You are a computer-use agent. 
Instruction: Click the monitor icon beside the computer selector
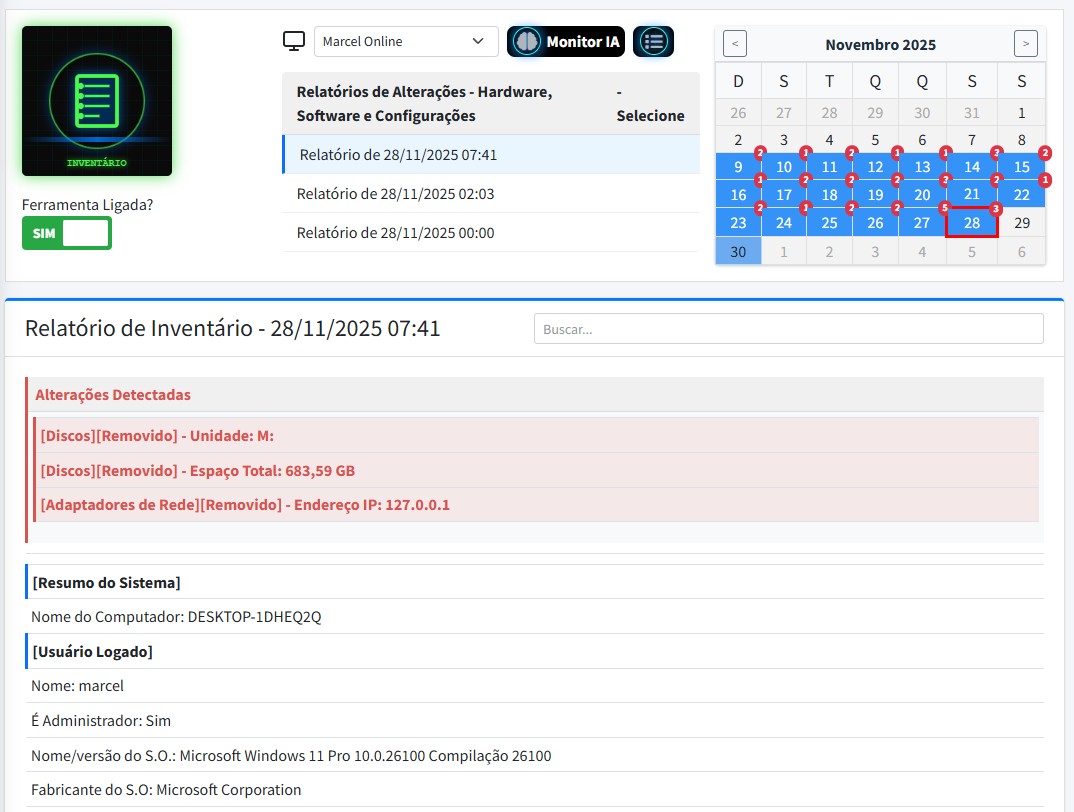pos(293,41)
